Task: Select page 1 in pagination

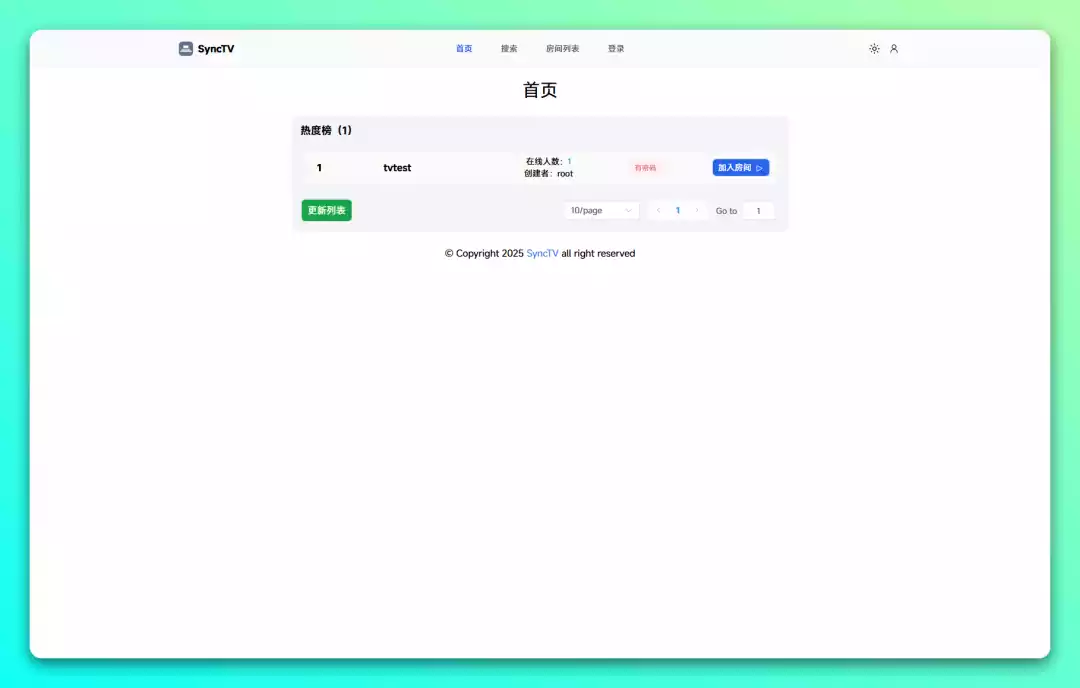Action: click(x=678, y=210)
